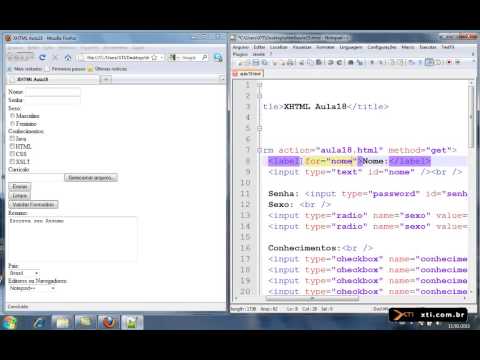Select the aula18.html tab in Notepad++
Screen dimensions: 480x360
pyautogui.click(x=248, y=73)
